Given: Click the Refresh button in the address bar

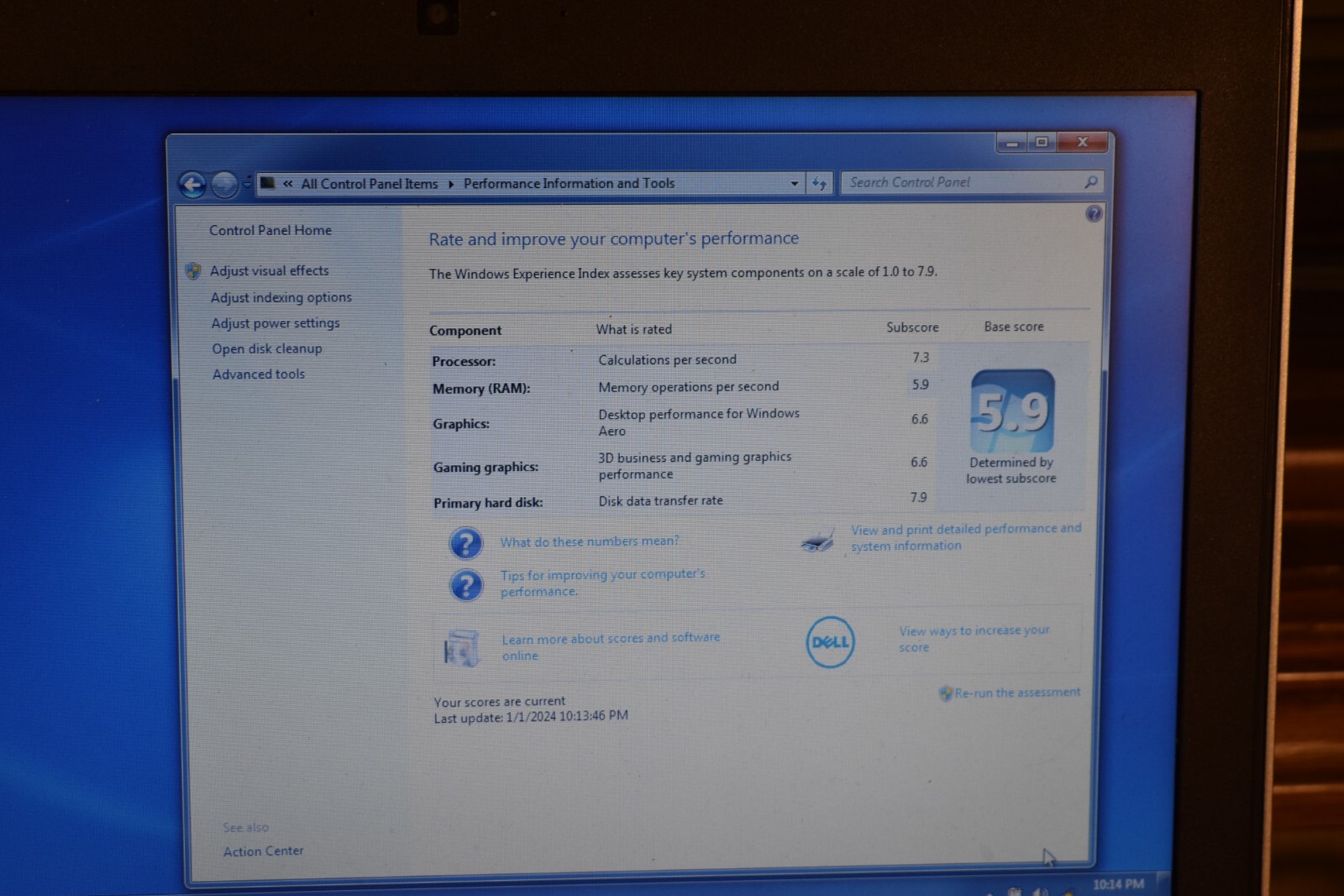Looking at the screenshot, I should [819, 183].
